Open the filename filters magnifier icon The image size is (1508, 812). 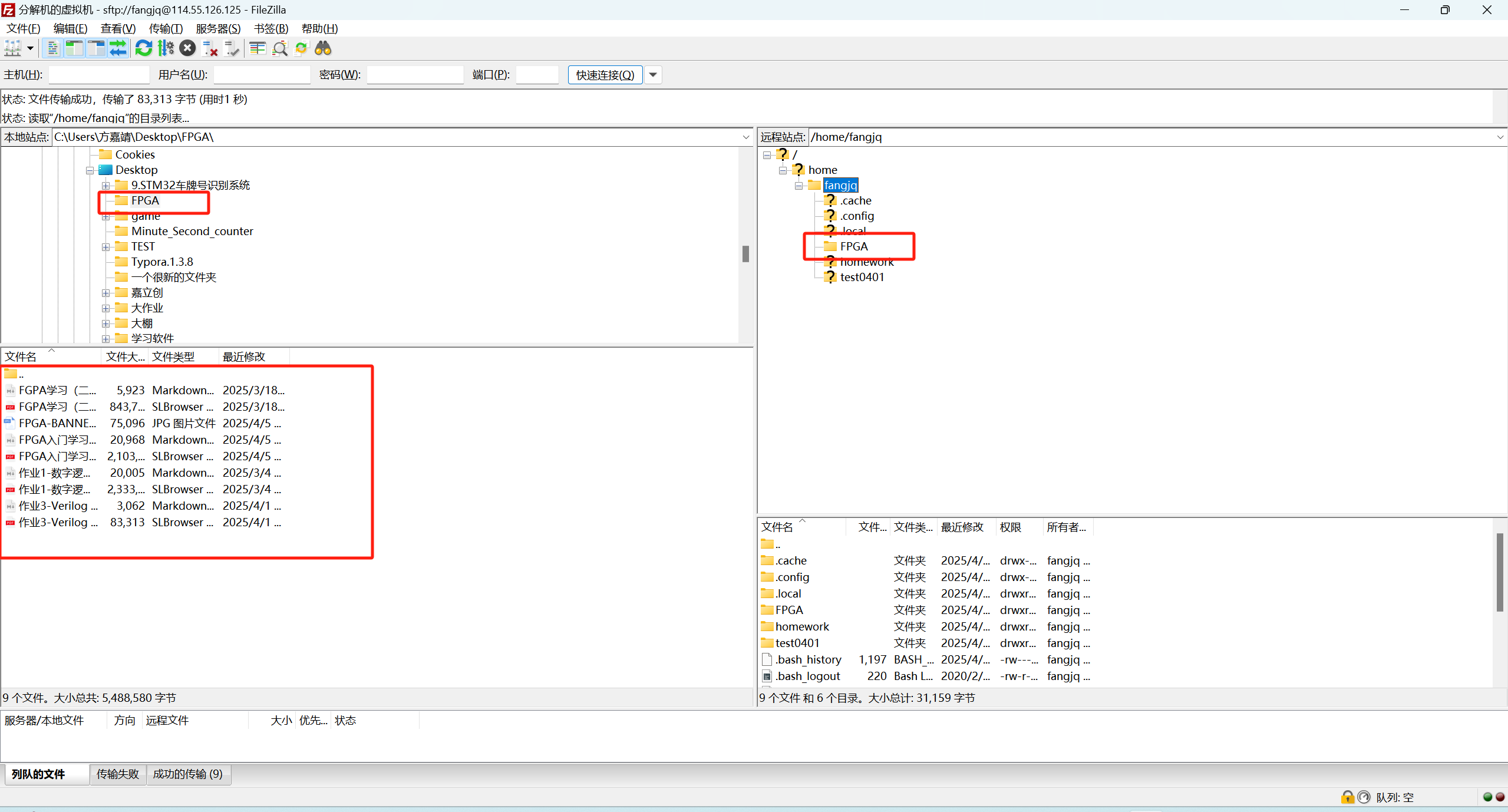click(x=280, y=48)
